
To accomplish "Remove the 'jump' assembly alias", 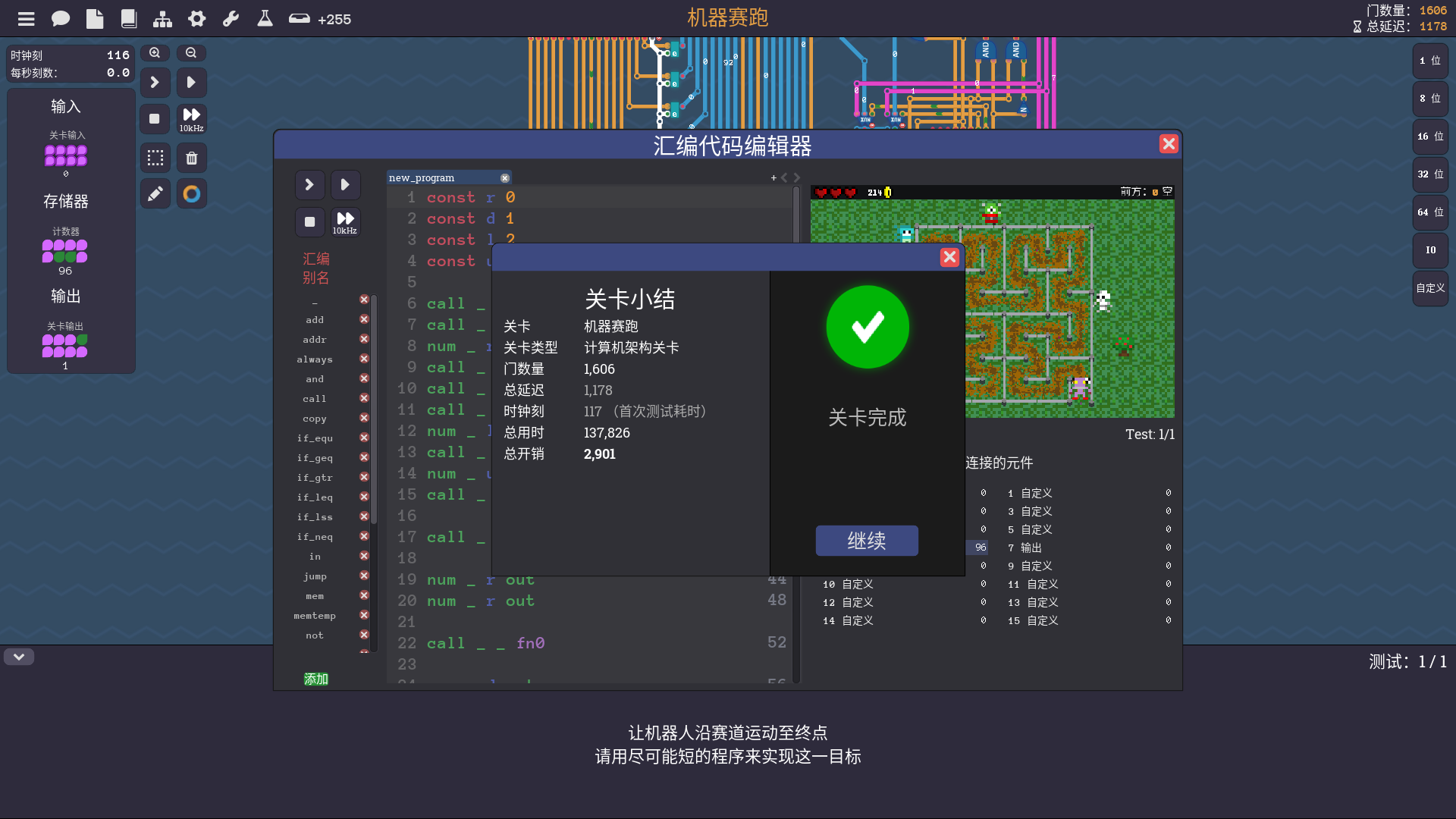I will point(364,576).
